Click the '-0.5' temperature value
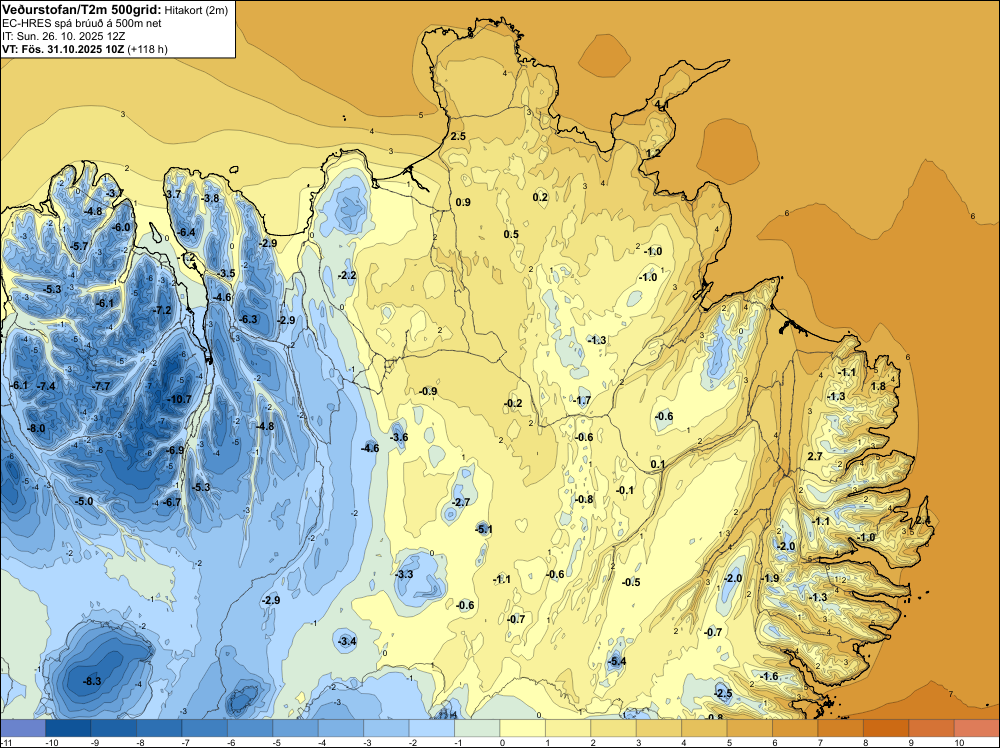 tap(631, 582)
